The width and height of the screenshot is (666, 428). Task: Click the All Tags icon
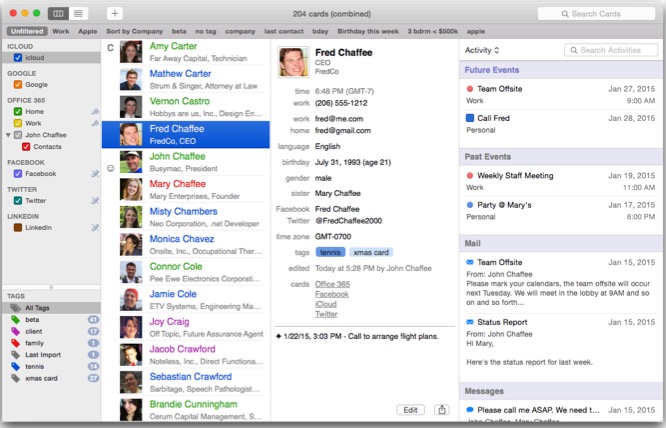click(16, 308)
